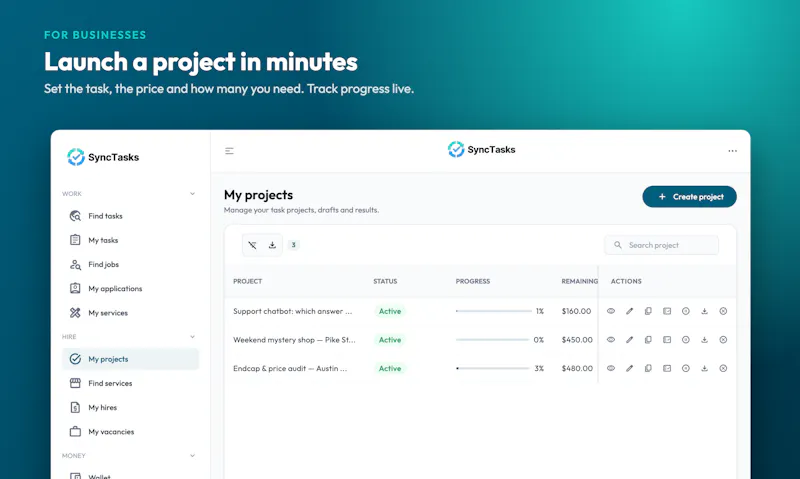Open 'Support chatbot: which answer ...' project name
Image resolution: width=800 pixels, height=479 pixels.
pos(292,311)
